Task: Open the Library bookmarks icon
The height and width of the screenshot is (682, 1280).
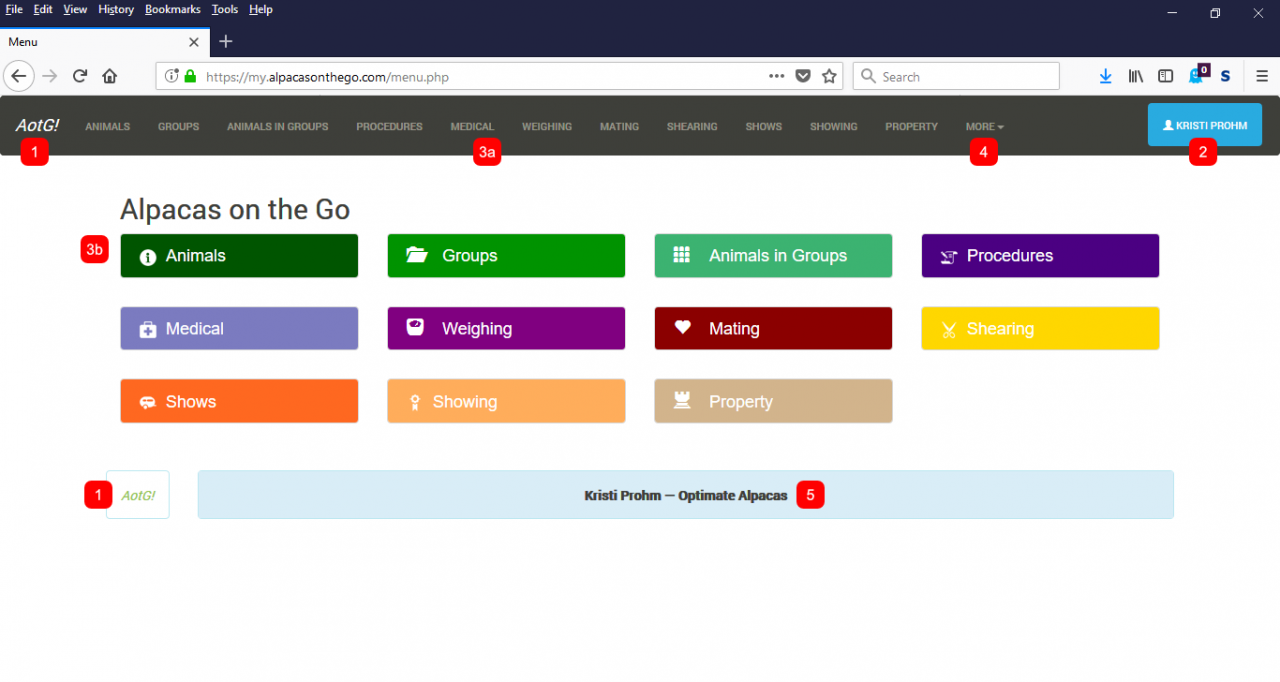Action: point(1136,76)
